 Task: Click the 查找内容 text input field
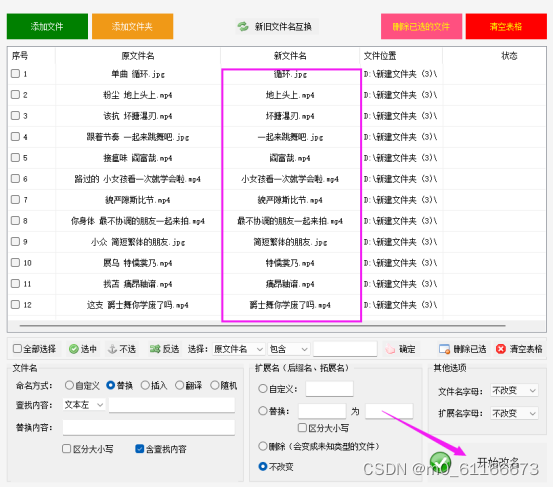click(x=172, y=405)
